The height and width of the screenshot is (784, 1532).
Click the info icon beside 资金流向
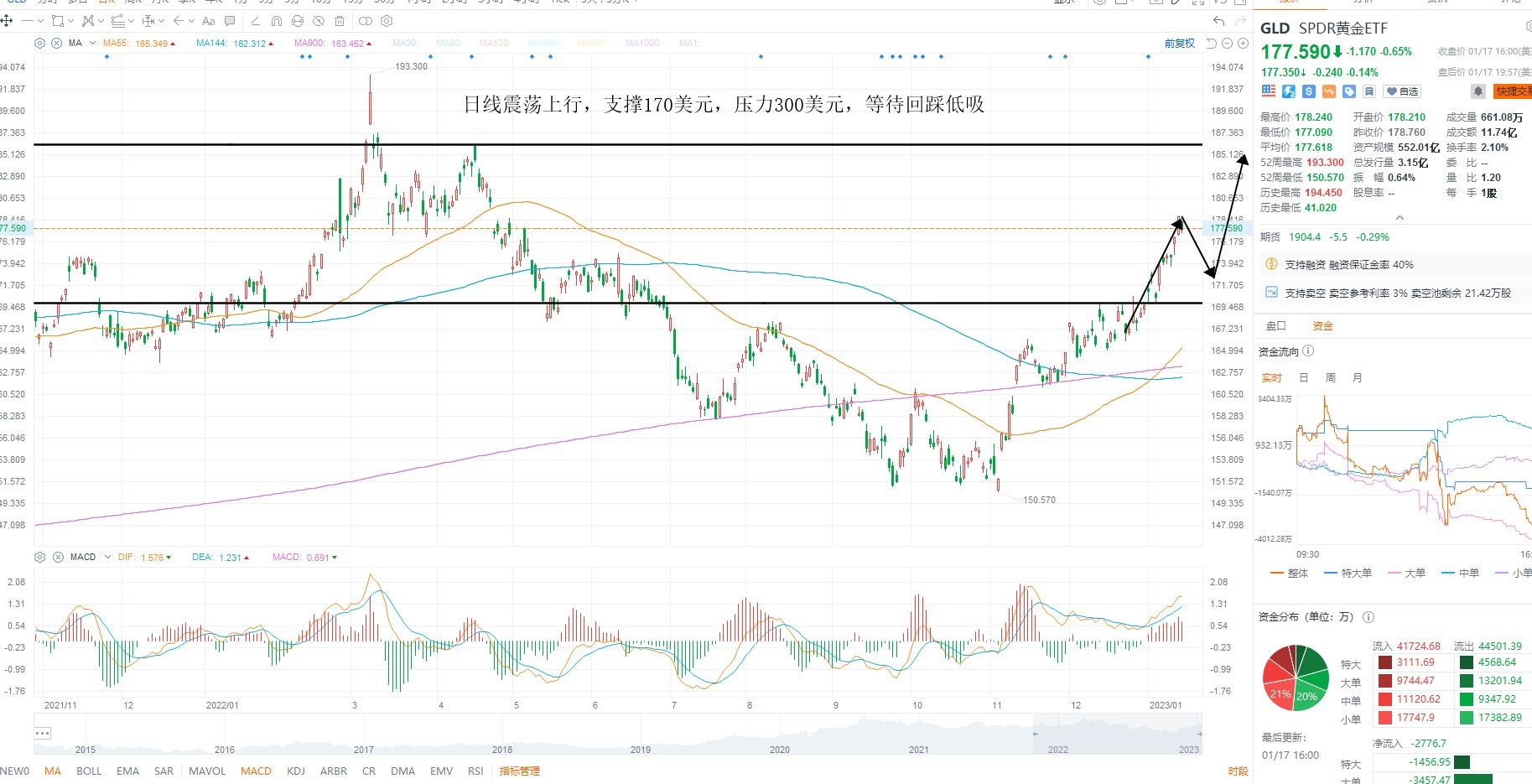(1308, 351)
